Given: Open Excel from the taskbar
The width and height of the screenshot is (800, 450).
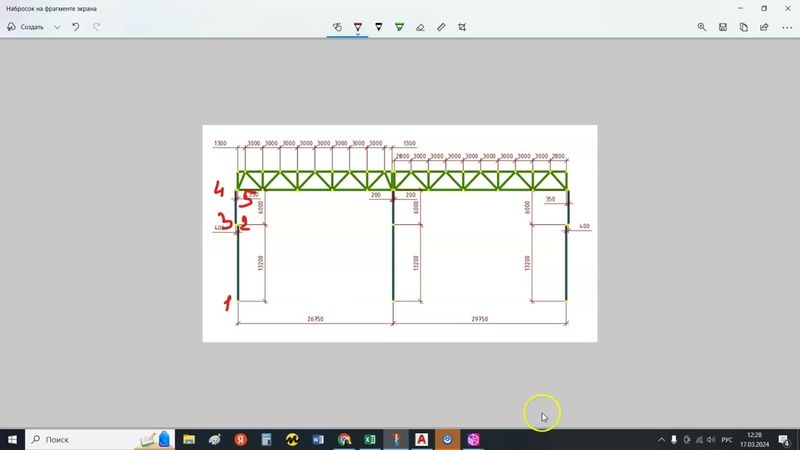Looking at the screenshot, I should coord(370,439).
